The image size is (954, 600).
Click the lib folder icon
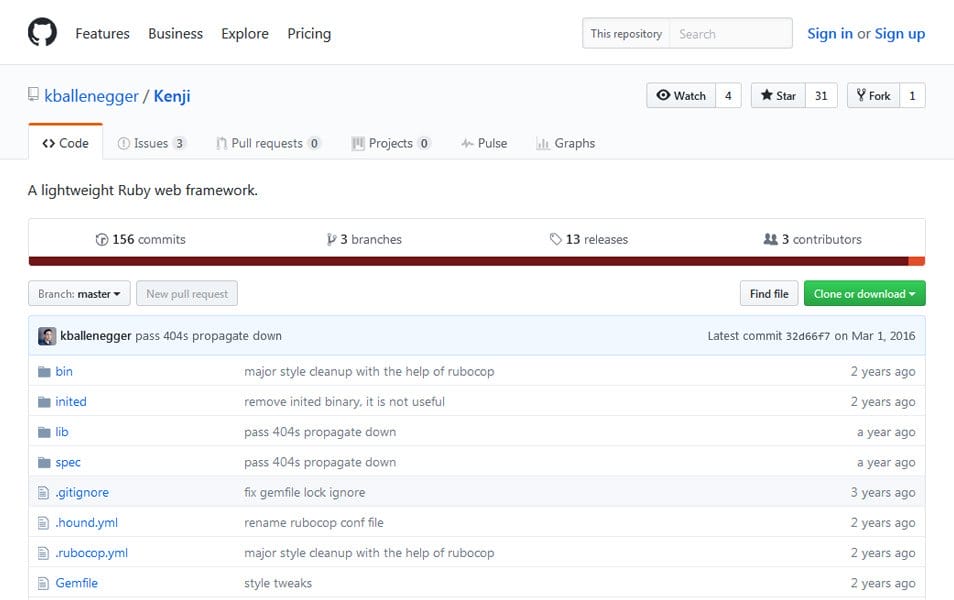pyautogui.click(x=44, y=432)
